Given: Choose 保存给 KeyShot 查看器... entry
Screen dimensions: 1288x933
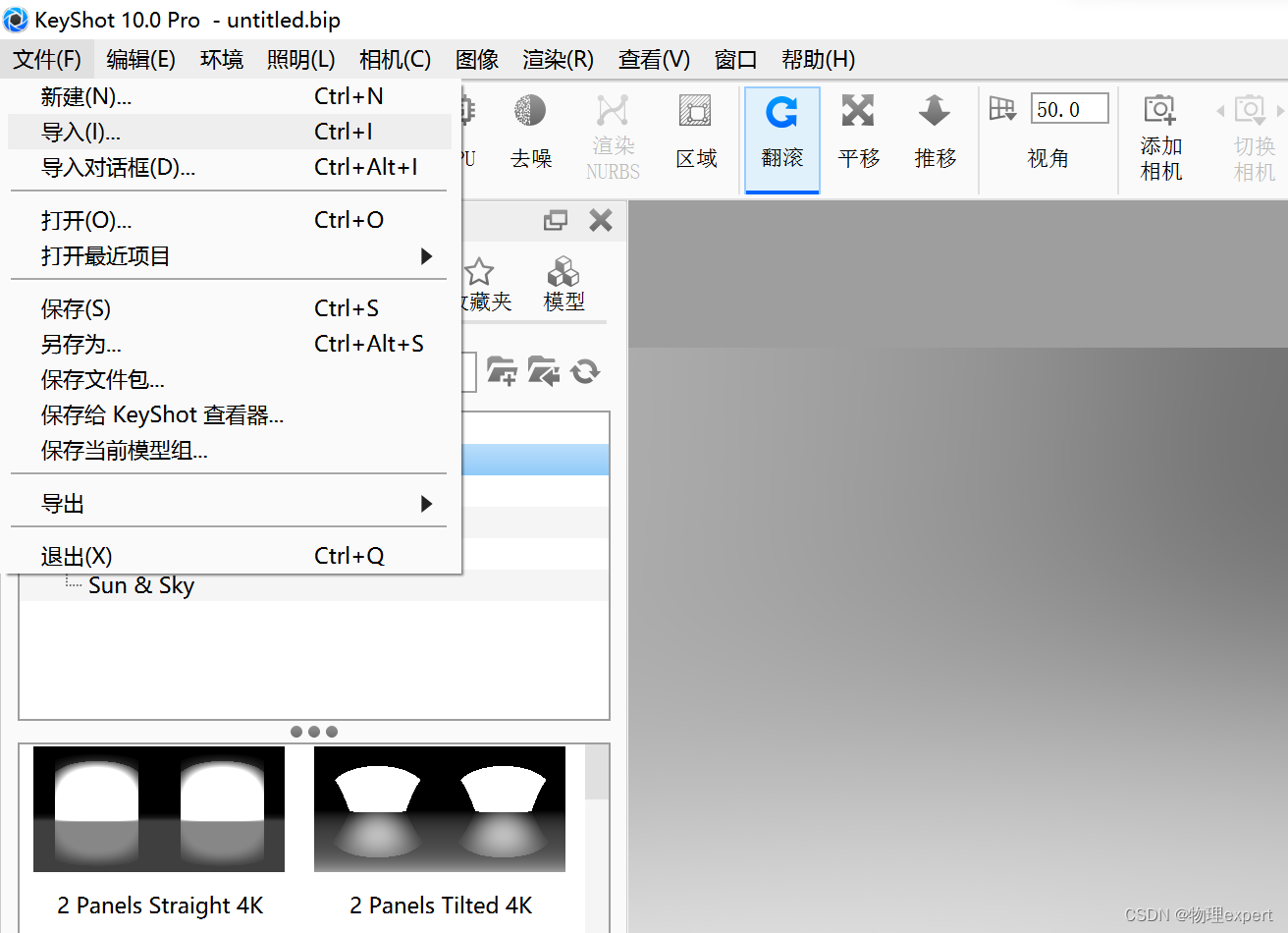Looking at the screenshot, I should (228, 414).
